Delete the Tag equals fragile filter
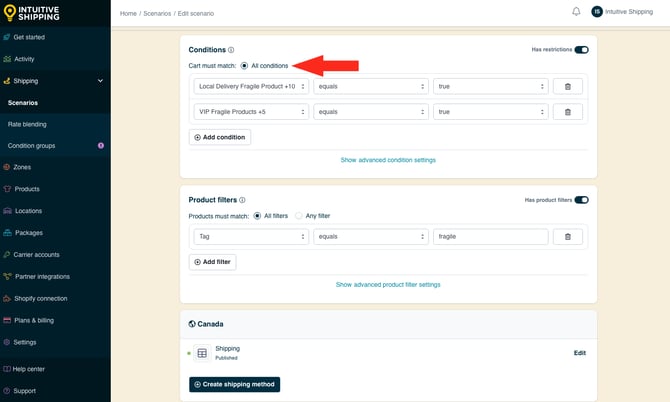The height and width of the screenshot is (402, 670). [x=567, y=237]
